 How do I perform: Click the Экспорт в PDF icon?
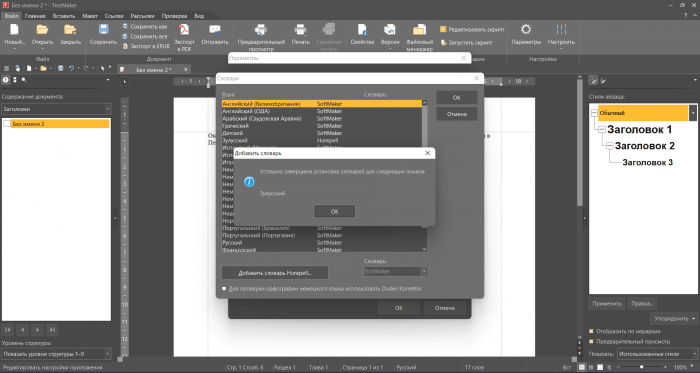point(184,30)
